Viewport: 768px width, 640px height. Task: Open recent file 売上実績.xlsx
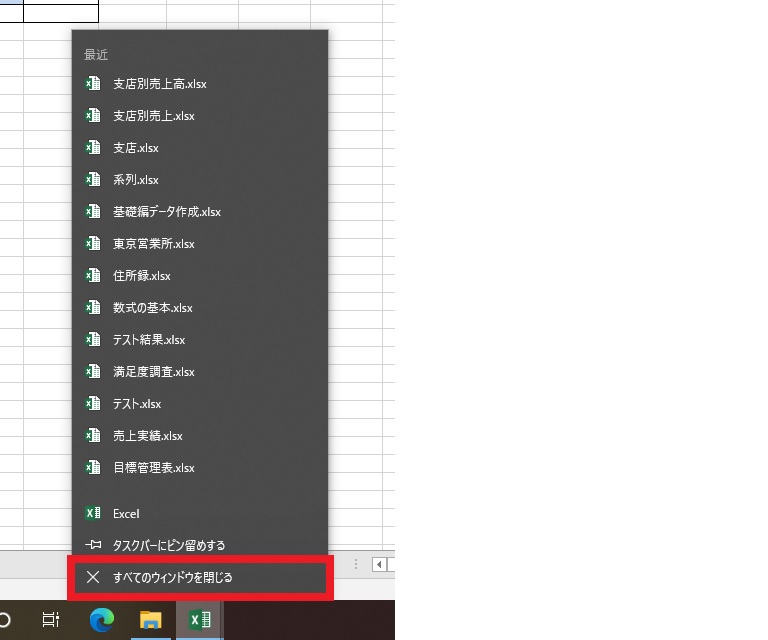200,435
